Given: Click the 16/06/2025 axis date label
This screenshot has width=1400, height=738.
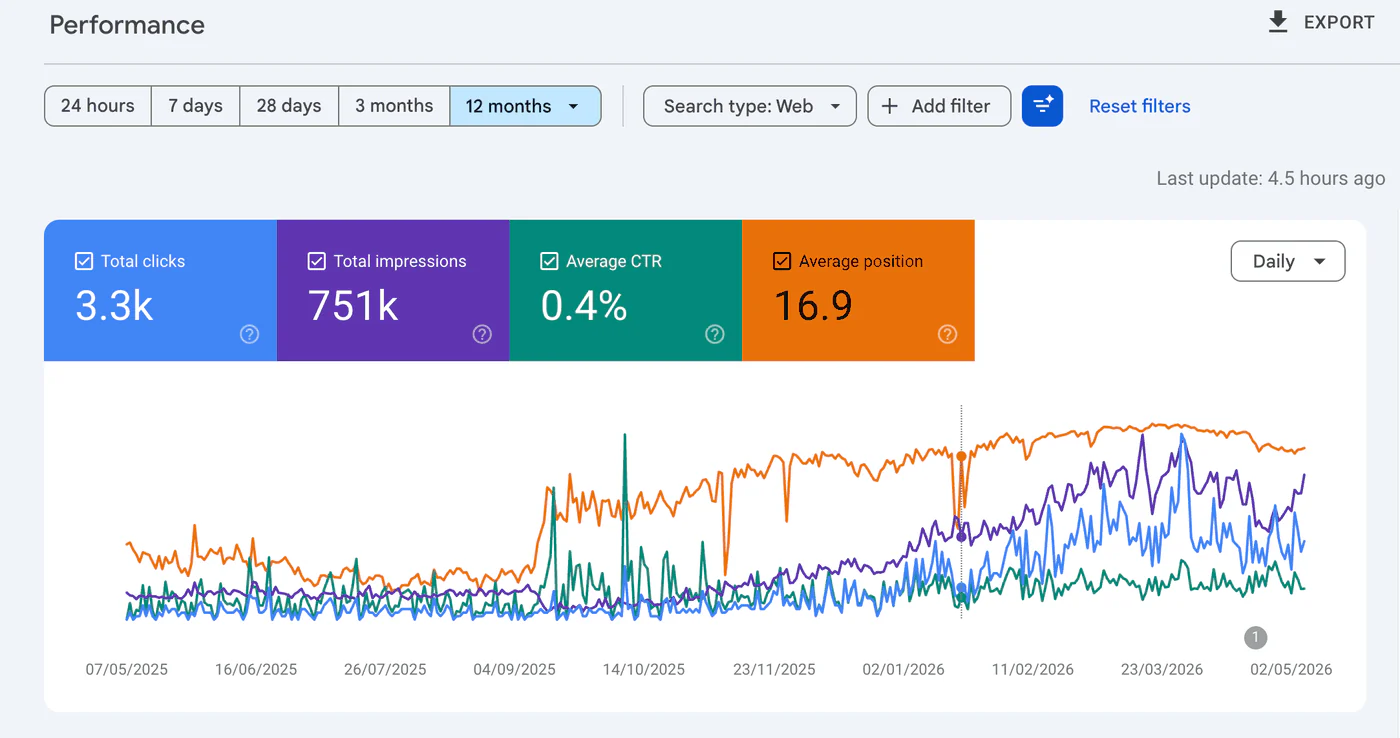Looking at the screenshot, I should coord(256,669).
